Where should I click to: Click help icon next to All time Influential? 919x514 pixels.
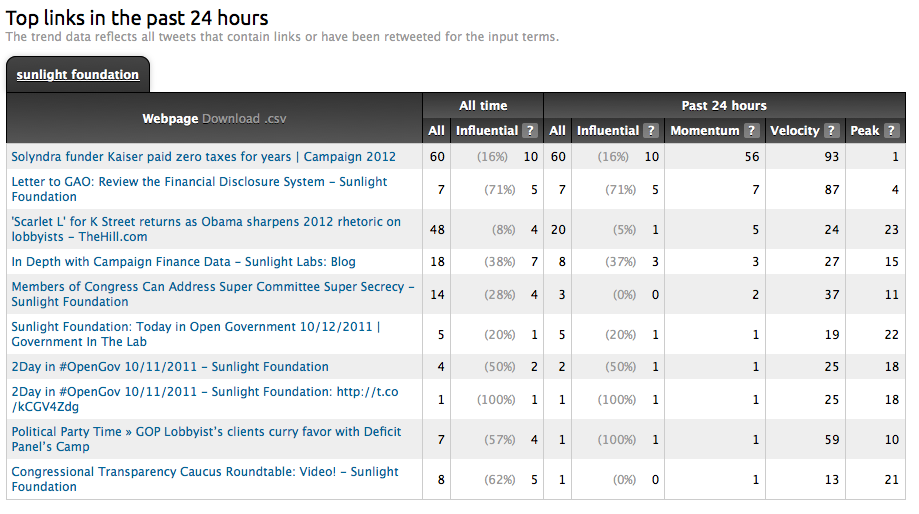530,131
